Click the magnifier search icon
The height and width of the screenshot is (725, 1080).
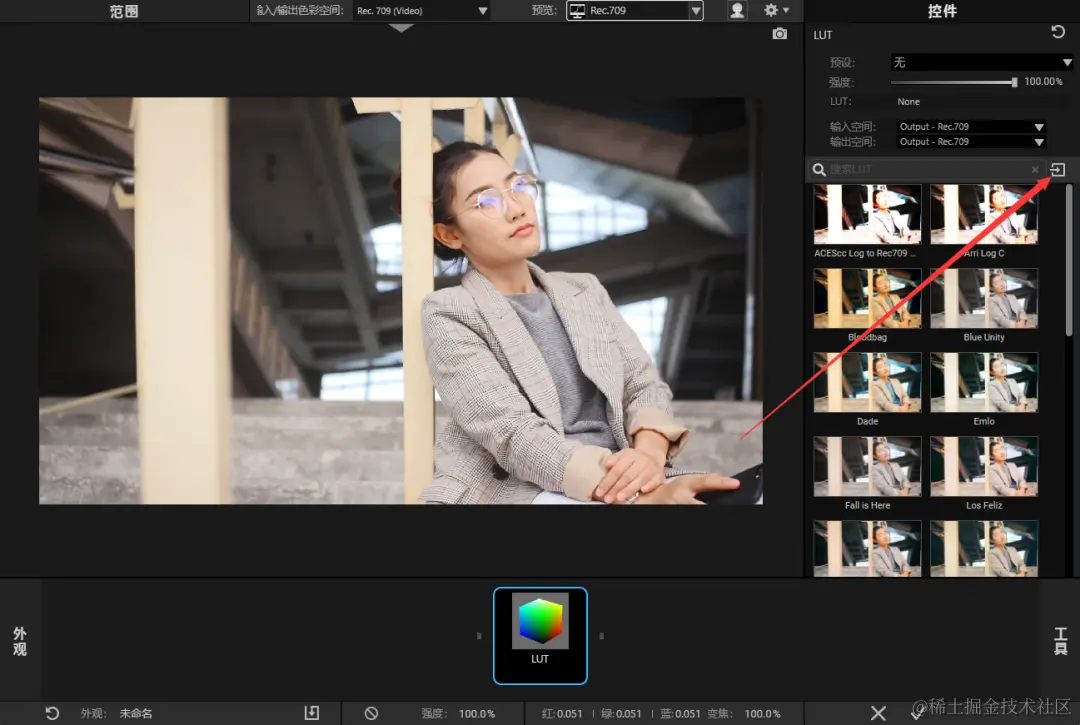(x=819, y=169)
